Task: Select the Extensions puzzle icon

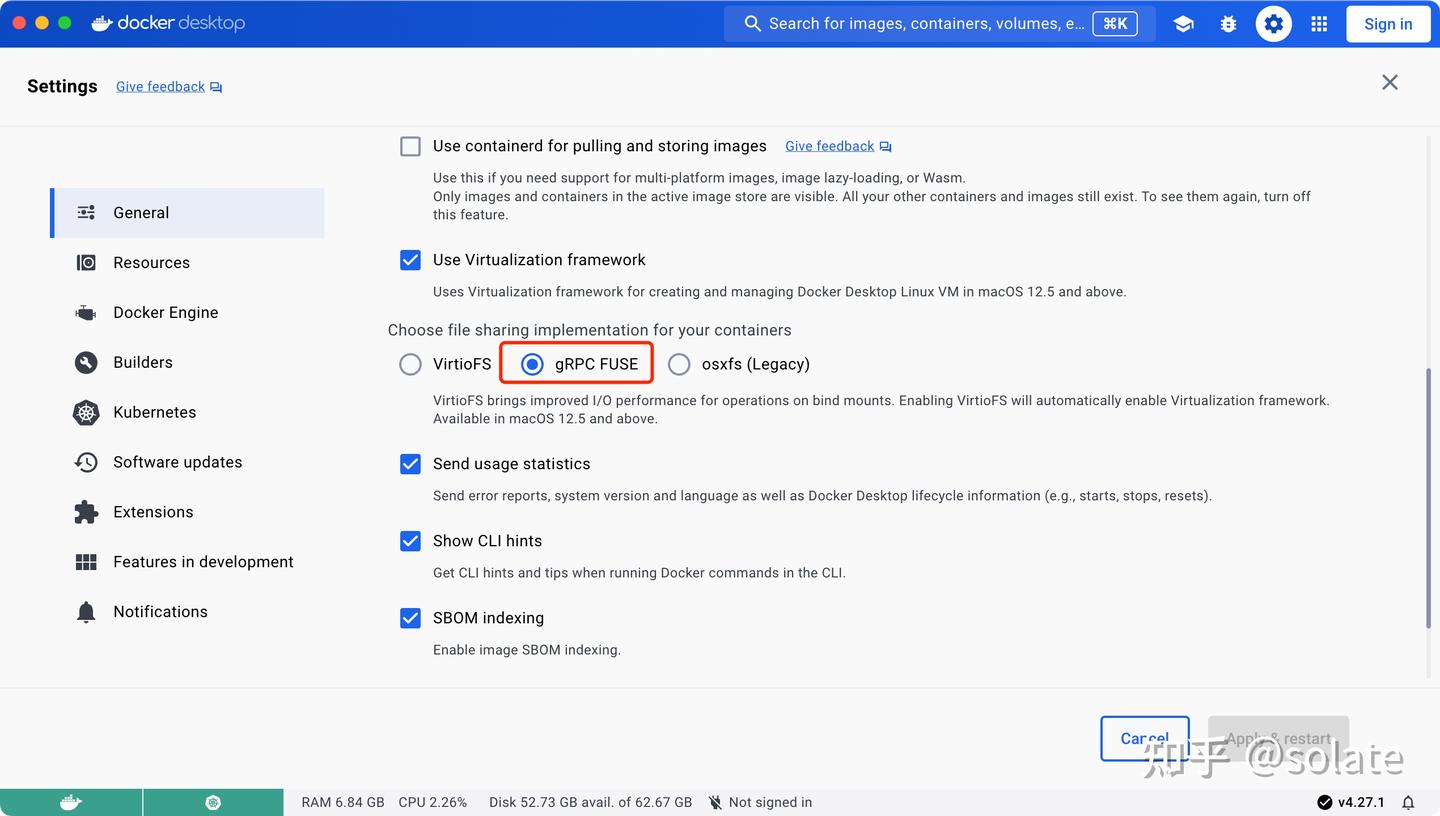Action: 86,511
